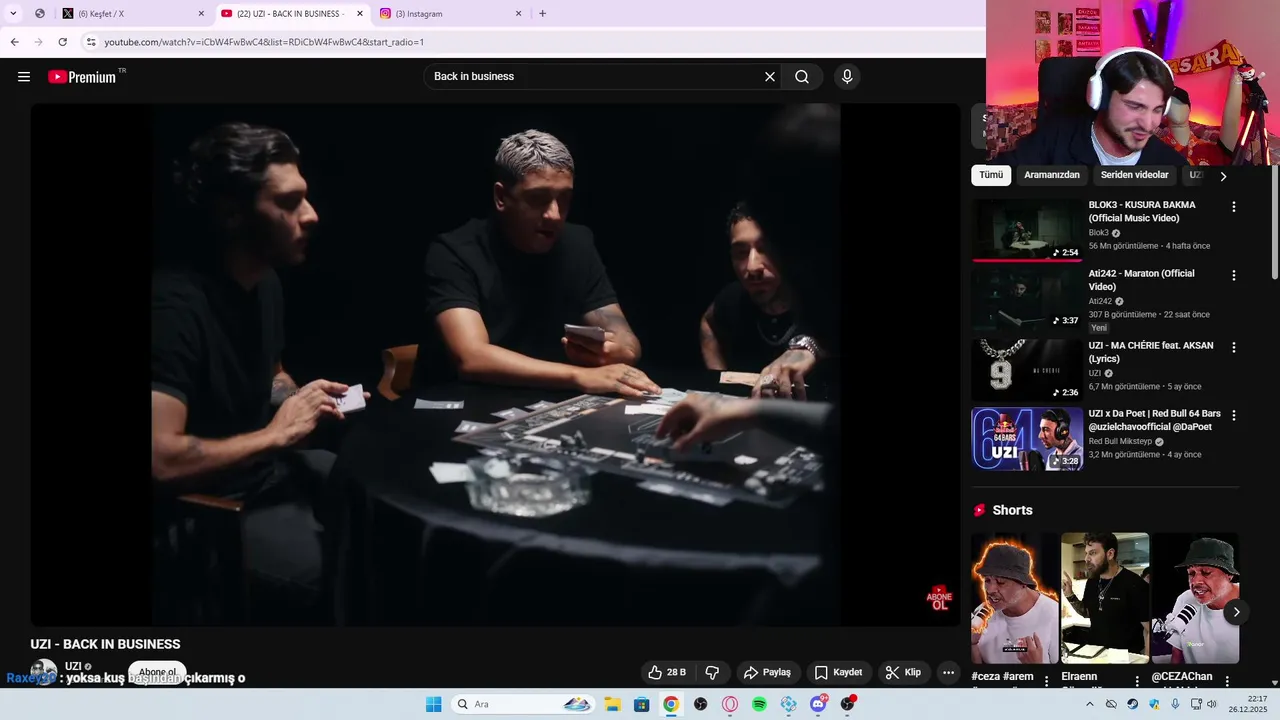The image size is (1280, 720).
Task: Open options for Red Bull 64 Bars video
Action: [1233, 415]
